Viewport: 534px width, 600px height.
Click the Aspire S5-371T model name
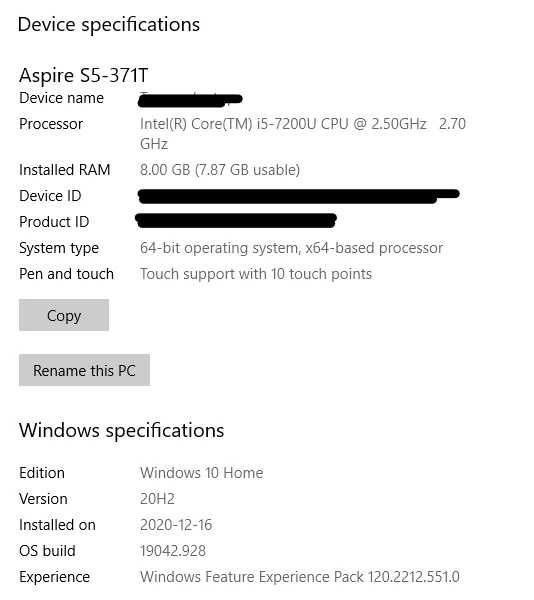[x=83, y=75]
